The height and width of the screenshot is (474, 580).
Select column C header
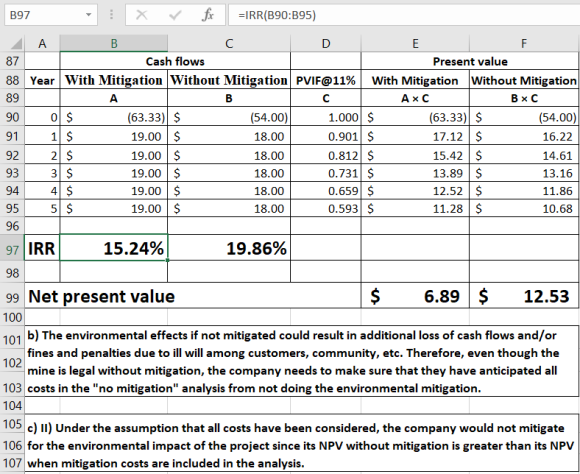tap(229, 44)
